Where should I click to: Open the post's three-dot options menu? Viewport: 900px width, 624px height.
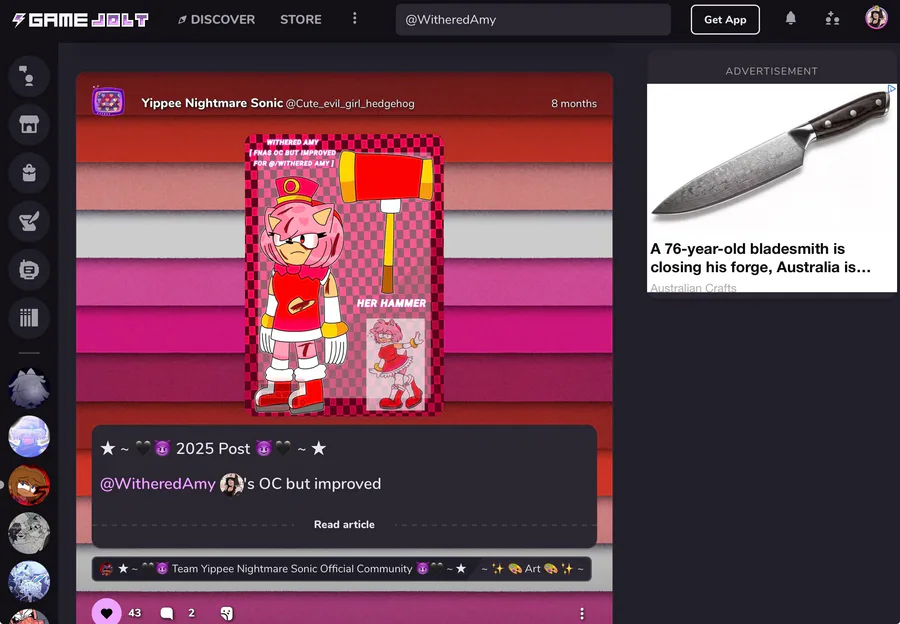click(x=582, y=613)
